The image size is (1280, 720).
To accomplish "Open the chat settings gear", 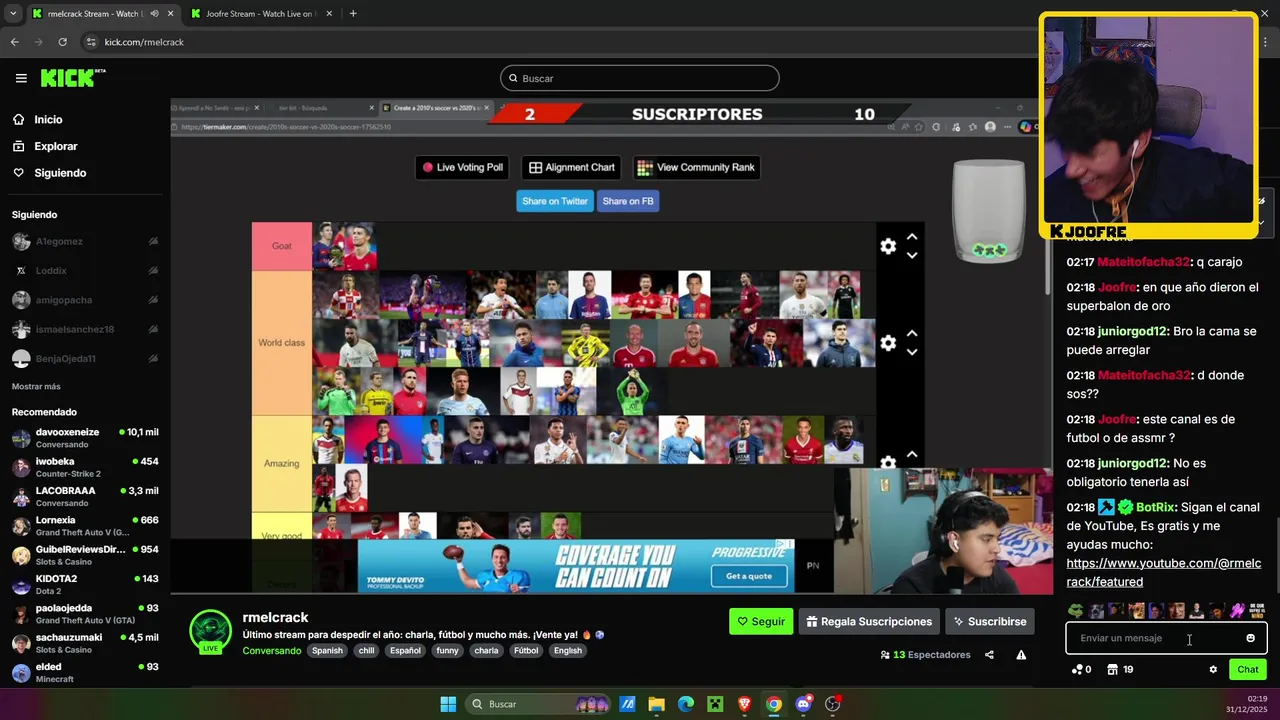I will coord(1213,669).
